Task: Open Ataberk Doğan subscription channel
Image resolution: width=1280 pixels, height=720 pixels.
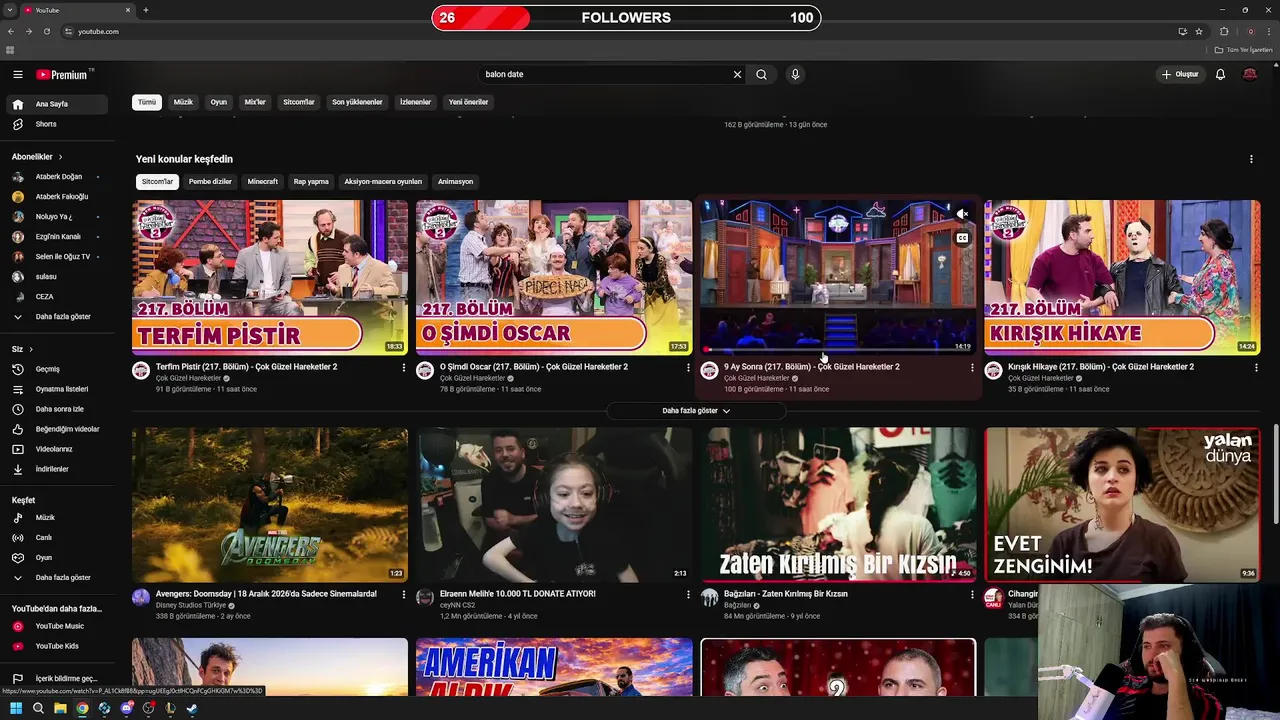Action: click(58, 177)
